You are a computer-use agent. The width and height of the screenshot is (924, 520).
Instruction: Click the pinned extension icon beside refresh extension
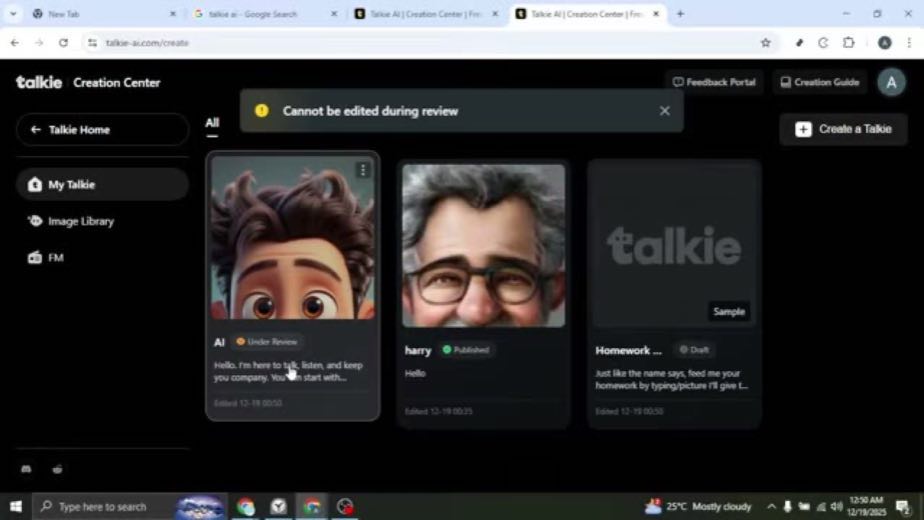point(799,43)
